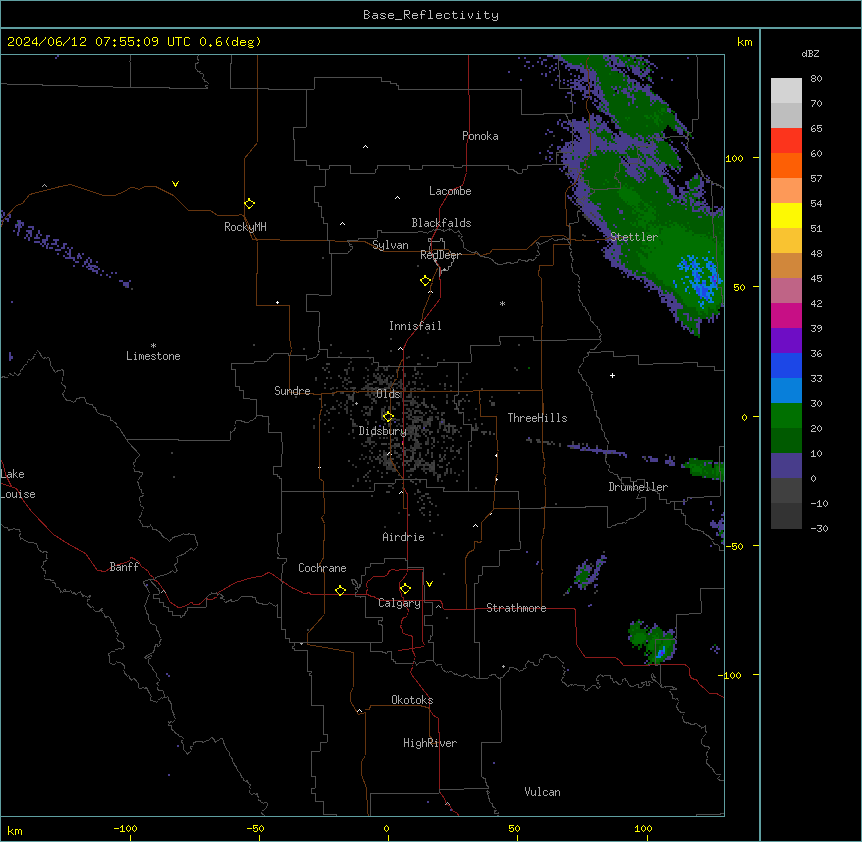Click the Airdrie label
Viewport: 862px width, 842px height.
pyautogui.click(x=403, y=537)
